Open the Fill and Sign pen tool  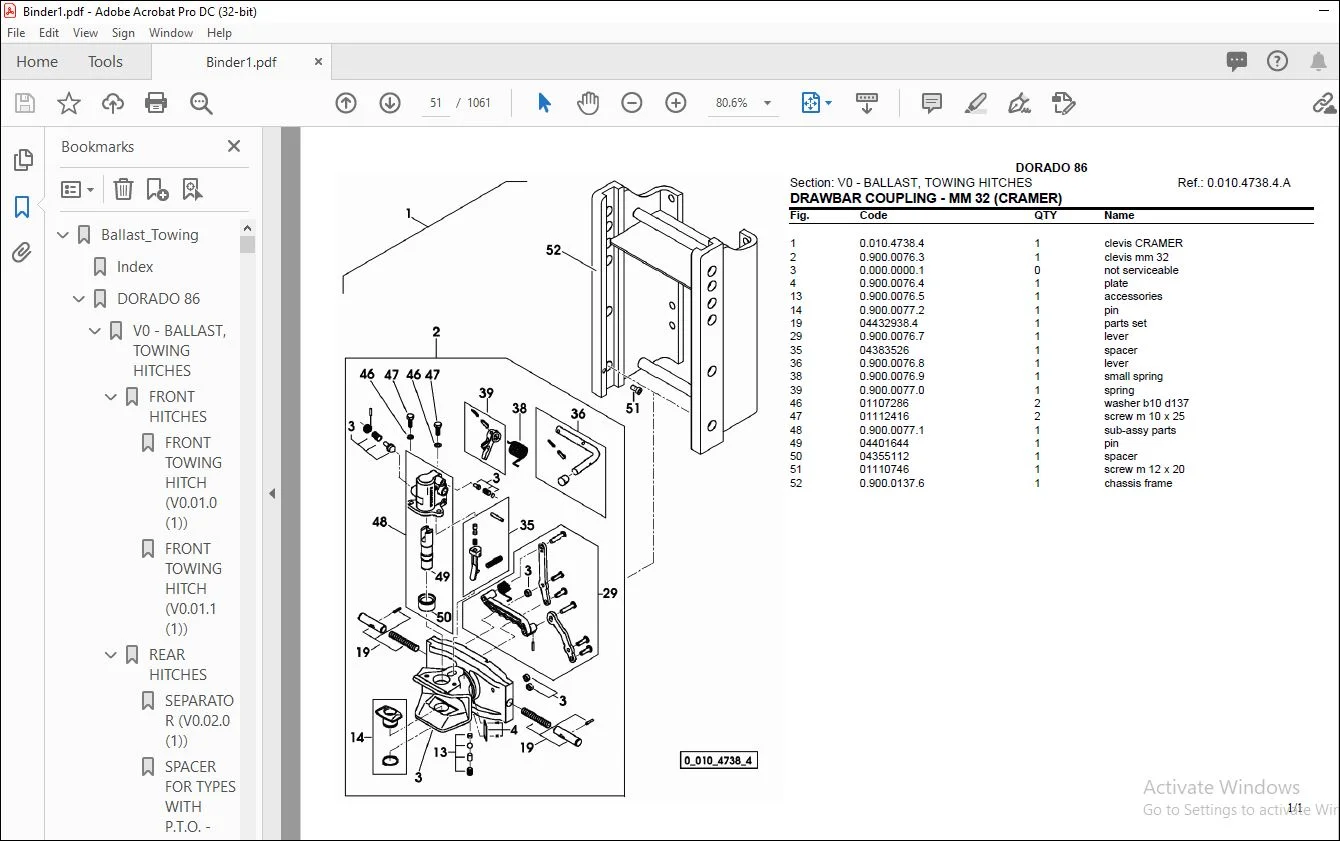tap(1020, 103)
